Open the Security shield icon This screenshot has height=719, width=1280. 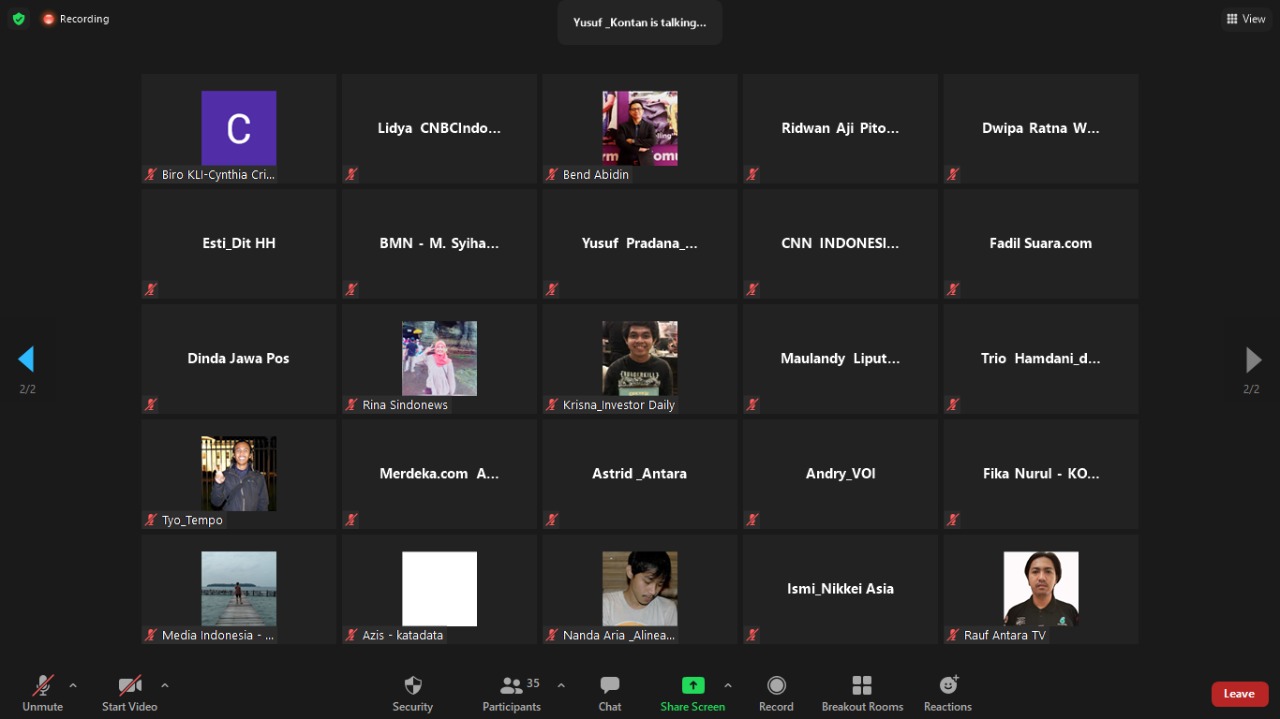coord(412,686)
